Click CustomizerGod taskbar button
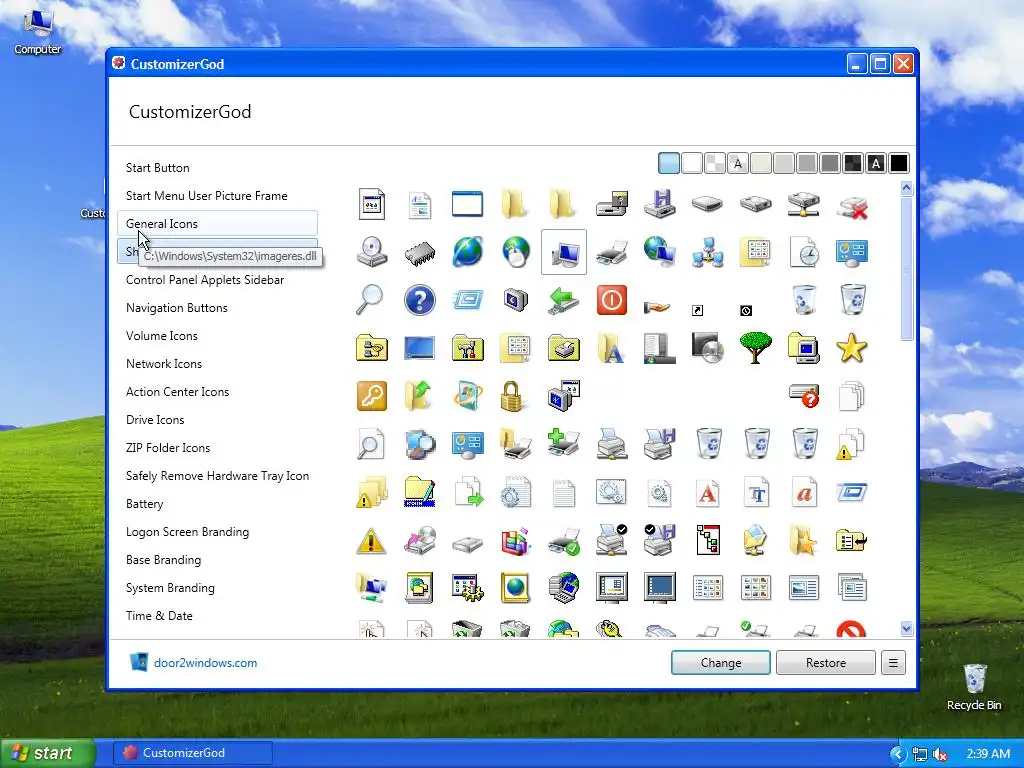The height and width of the screenshot is (768, 1024). point(193,753)
